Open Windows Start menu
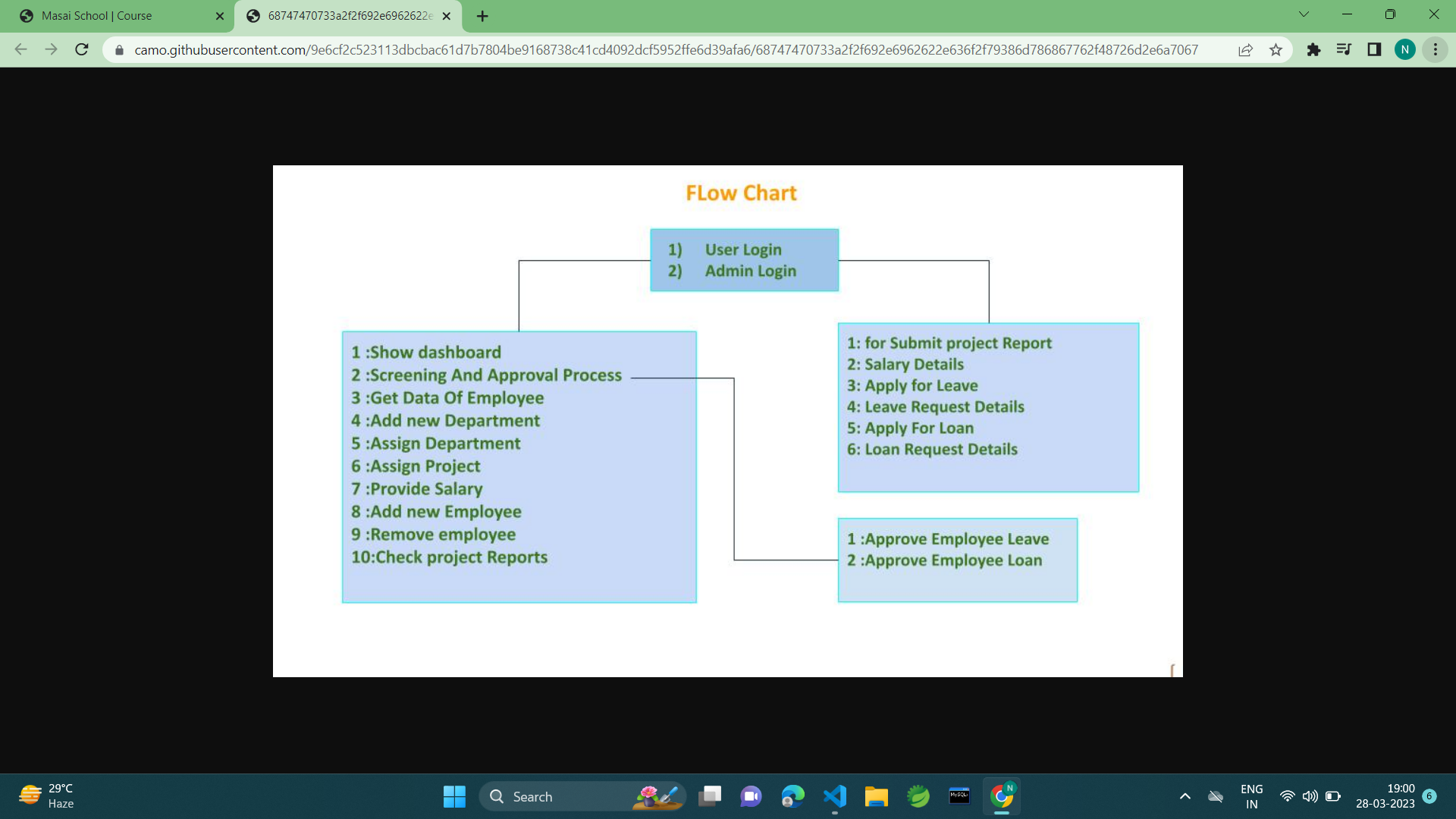The image size is (1456, 819). tap(454, 796)
